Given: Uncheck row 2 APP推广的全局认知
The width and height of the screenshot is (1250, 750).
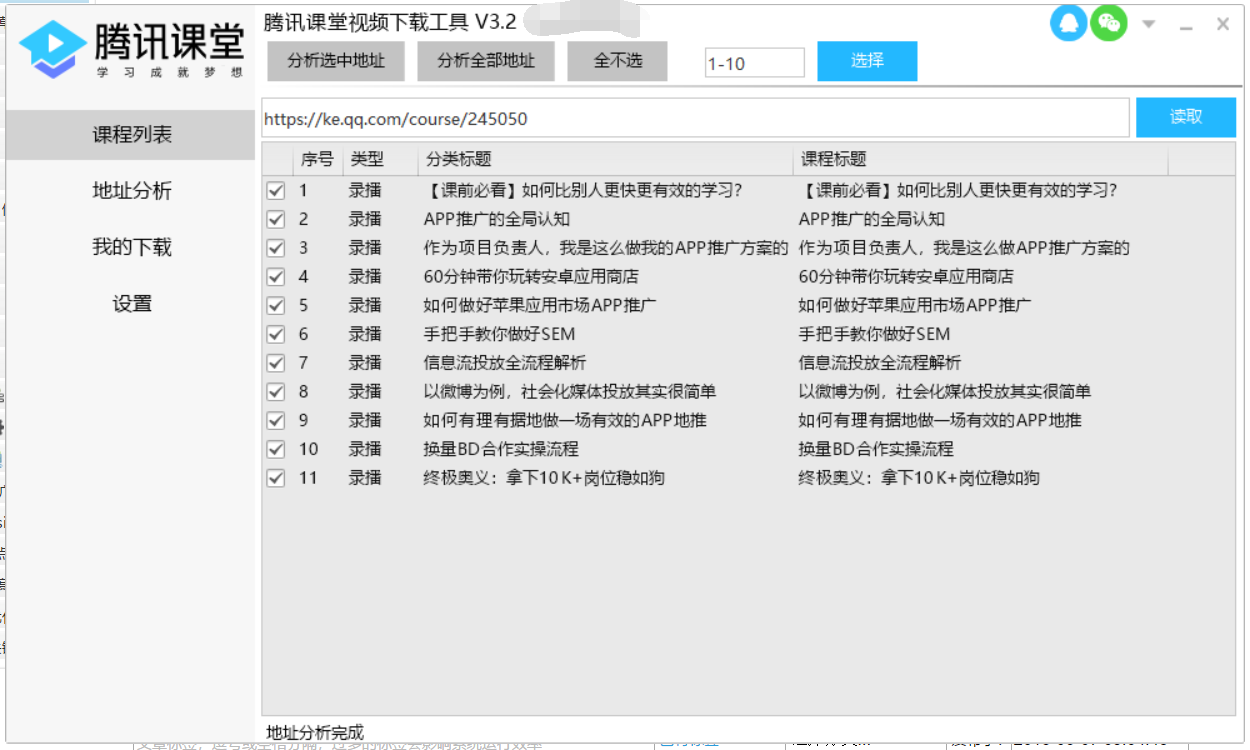Looking at the screenshot, I should coord(276,219).
